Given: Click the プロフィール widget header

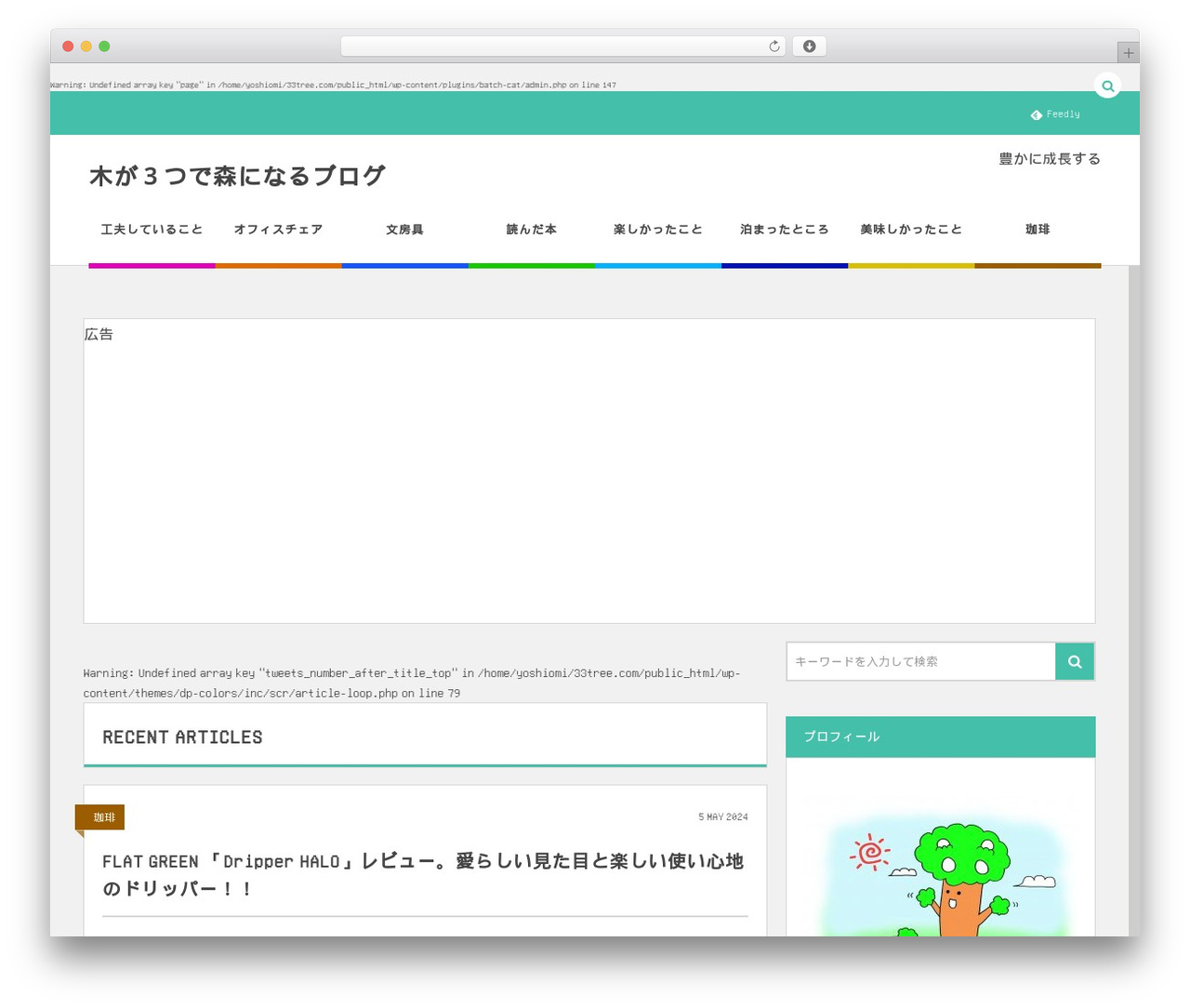Looking at the screenshot, I should tap(941, 736).
